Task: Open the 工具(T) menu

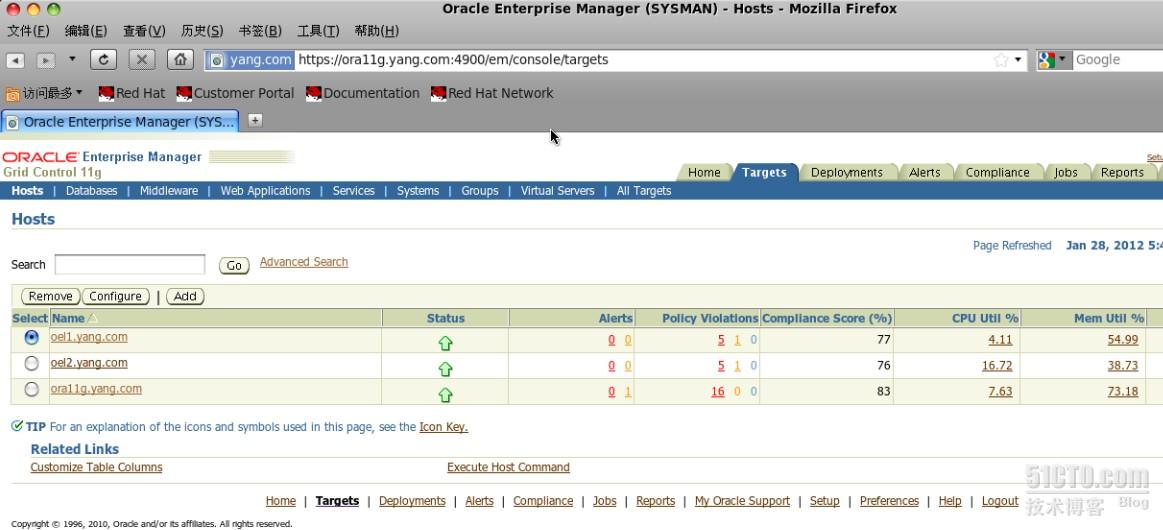Action: click(318, 31)
